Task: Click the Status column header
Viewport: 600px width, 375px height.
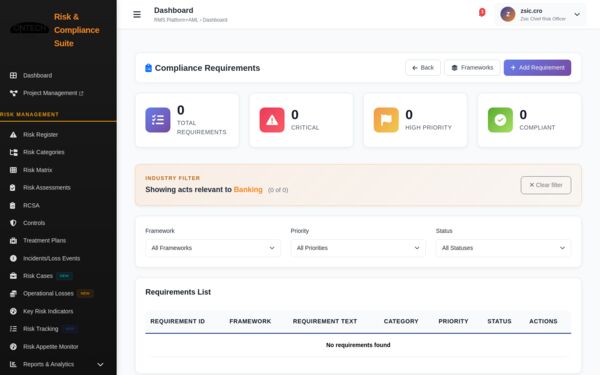Action: tap(499, 321)
